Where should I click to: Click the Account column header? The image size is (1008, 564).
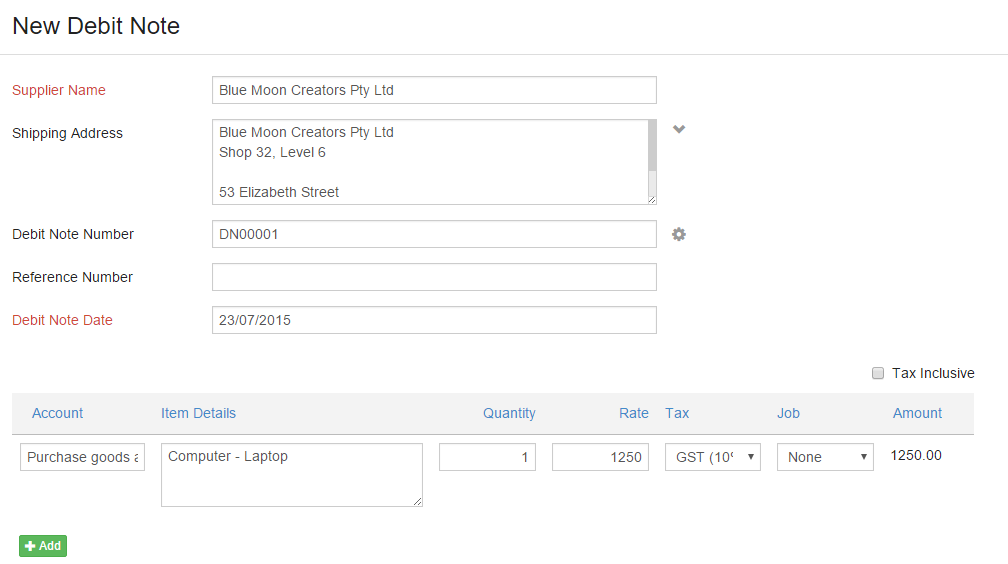tap(57, 414)
